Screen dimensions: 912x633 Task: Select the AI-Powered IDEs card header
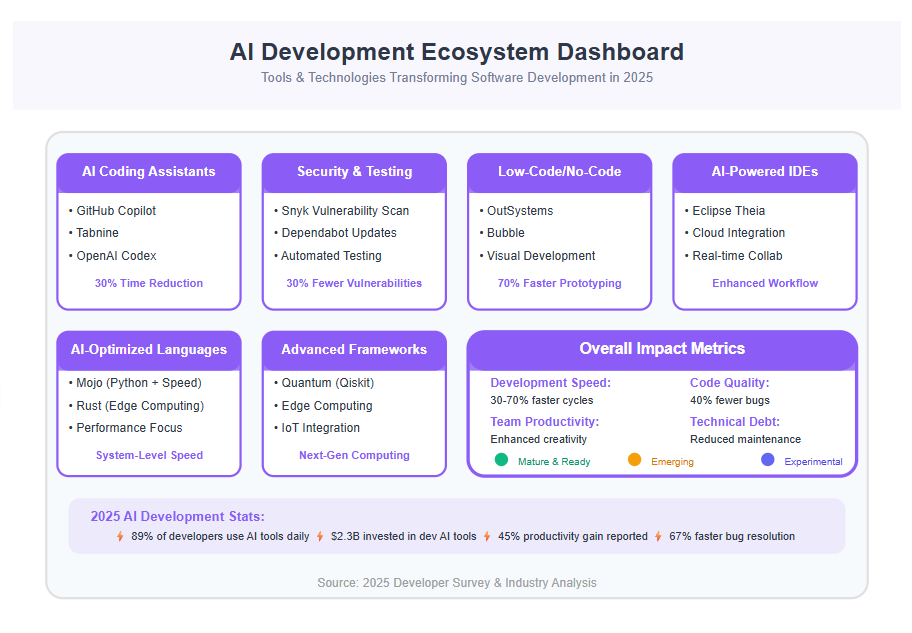click(x=765, y=172)
